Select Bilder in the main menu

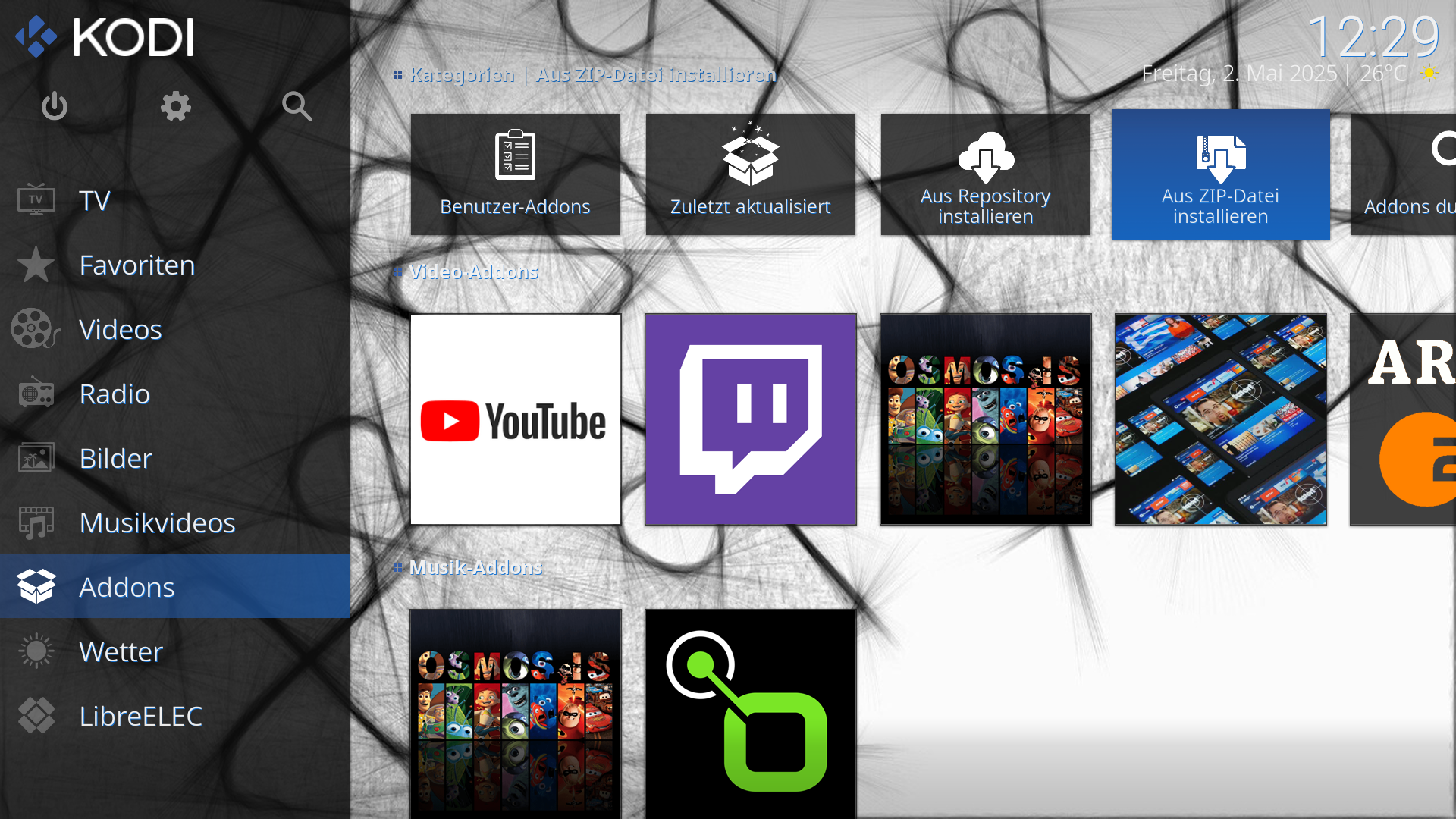click(175, 458)
